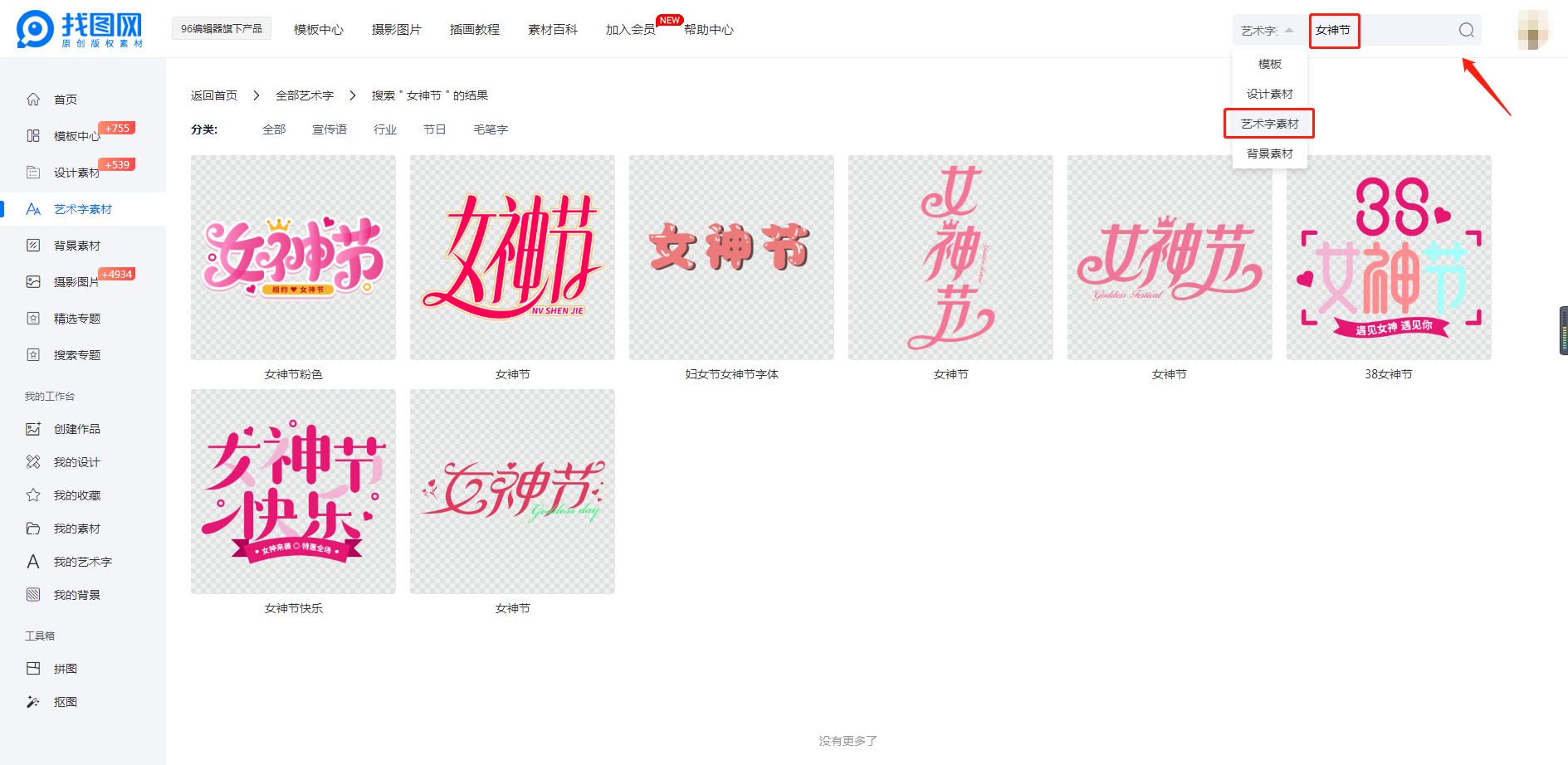This screenshot has width=1568, height=765.
Task: Click the 摄影图片 sidebar icon
Action: coord(33,282)
